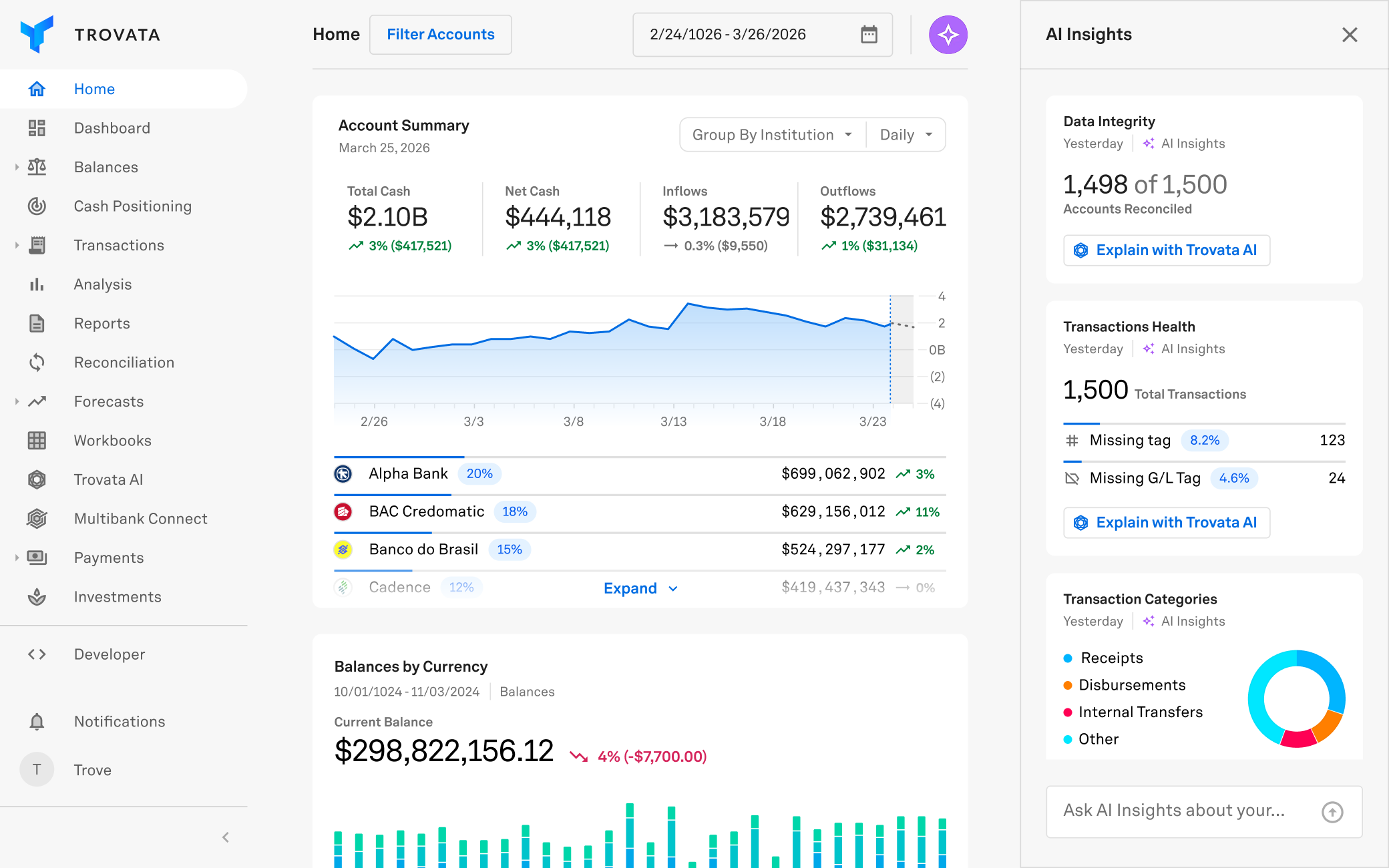Image resolution: width=1389 pixels, height=868 pixels.
Task: Expand the Balances sidebar submenu arrow
Action: (17, 167)
